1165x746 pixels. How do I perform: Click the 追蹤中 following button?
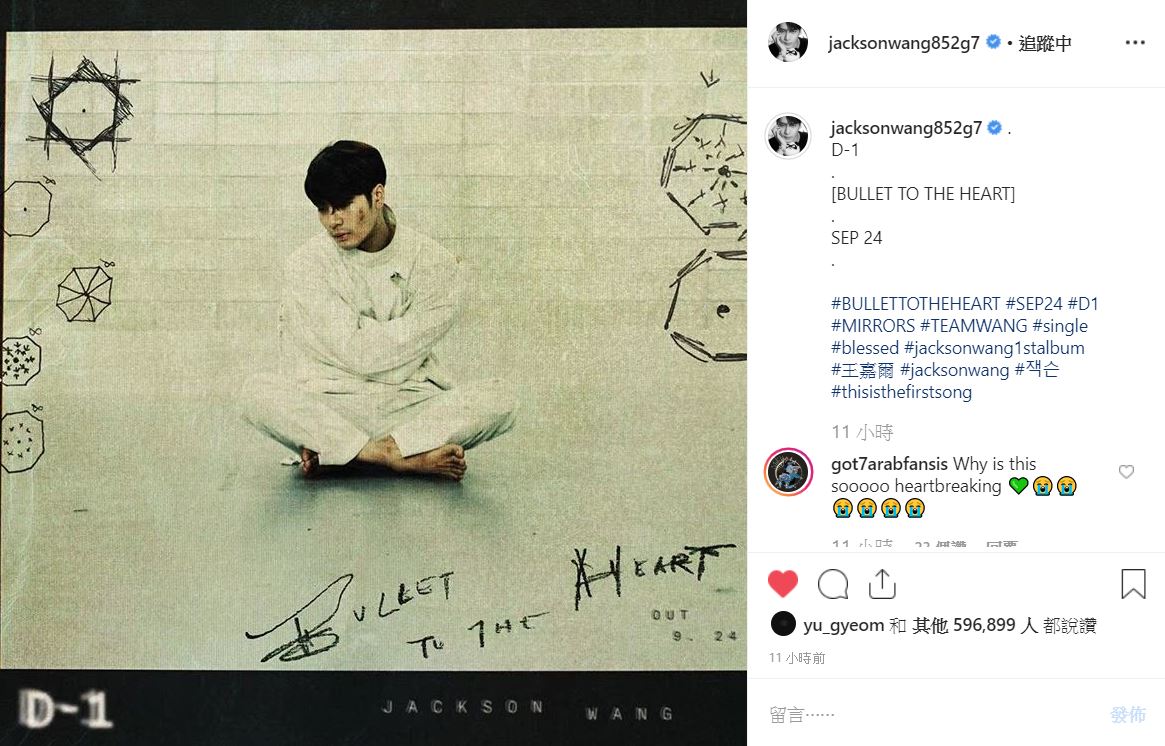[1045, 43]
